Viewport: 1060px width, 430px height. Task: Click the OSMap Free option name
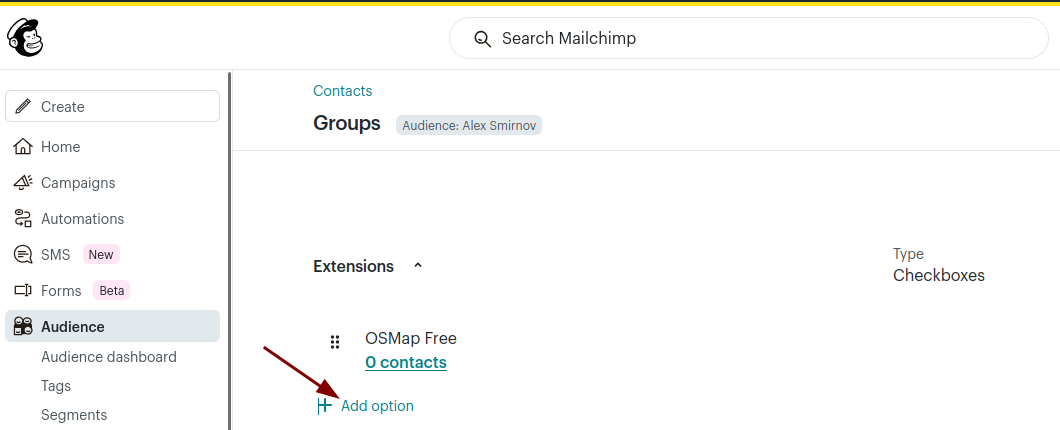pyautogui.click(x=411, y=337)
